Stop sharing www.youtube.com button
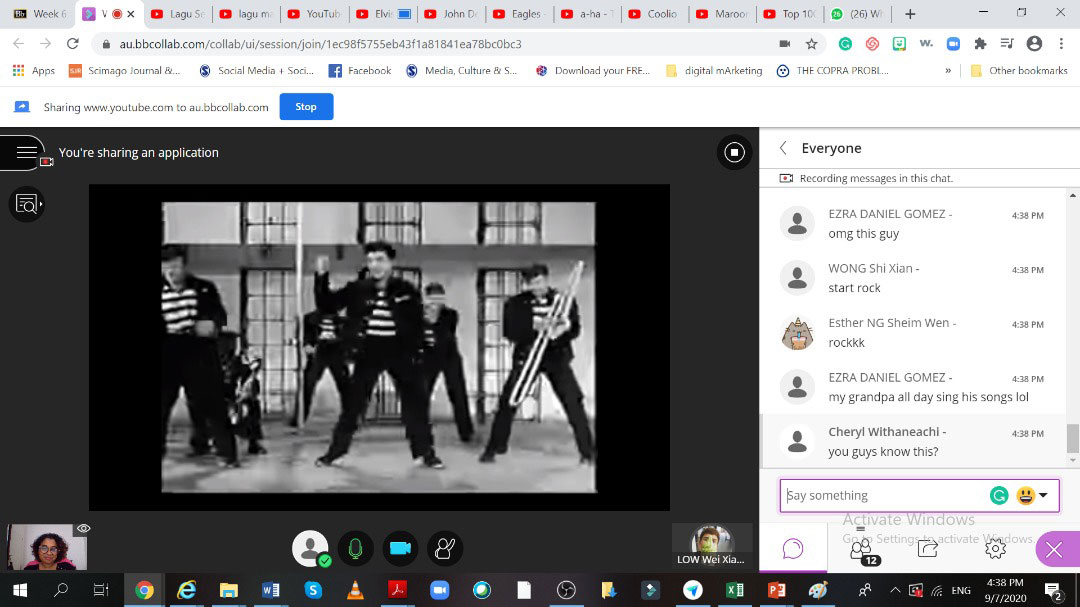The height and width of the screenshot is (607, 1080). (306, 107)
